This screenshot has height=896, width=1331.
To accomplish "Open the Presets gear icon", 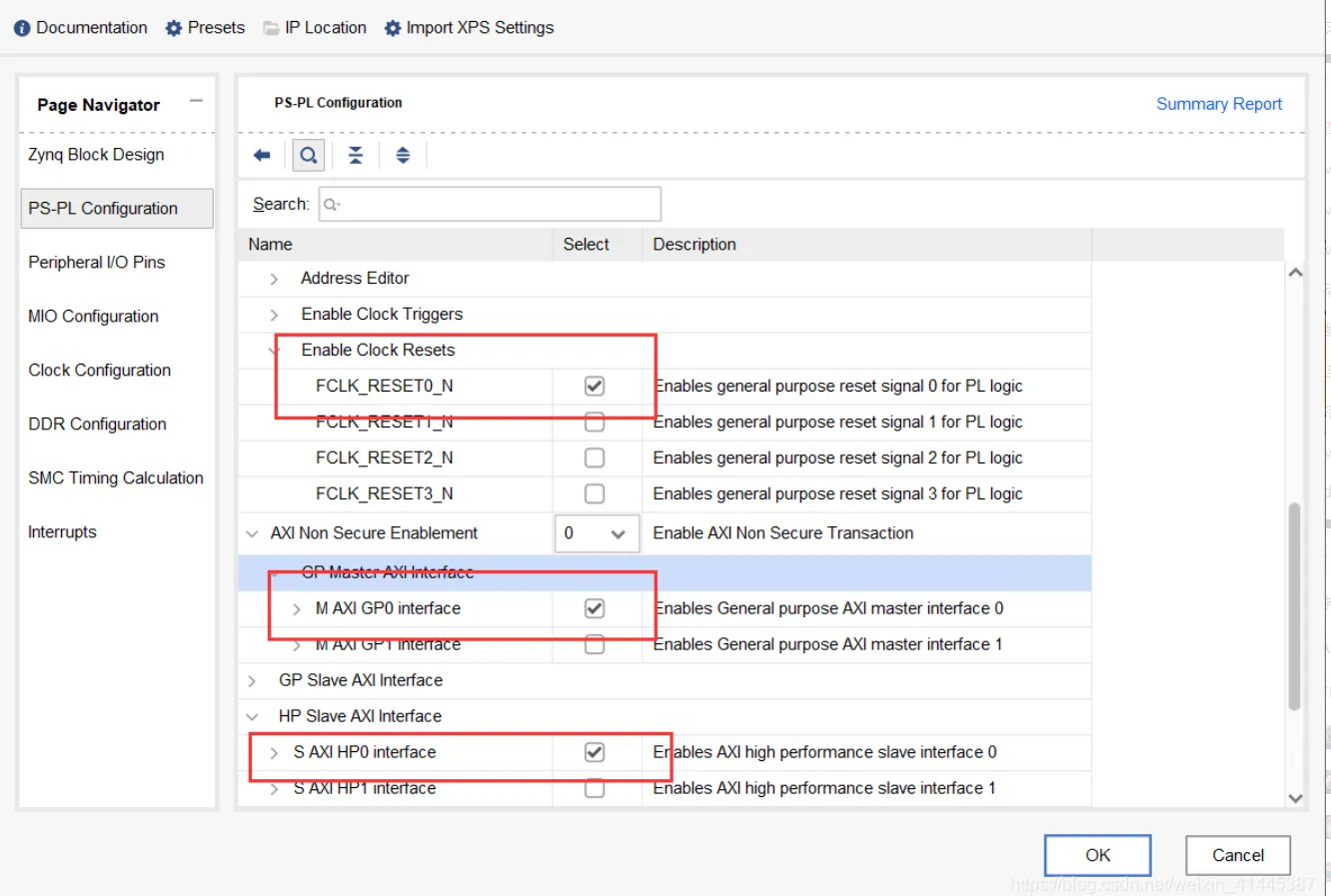I will click(174, 28).
